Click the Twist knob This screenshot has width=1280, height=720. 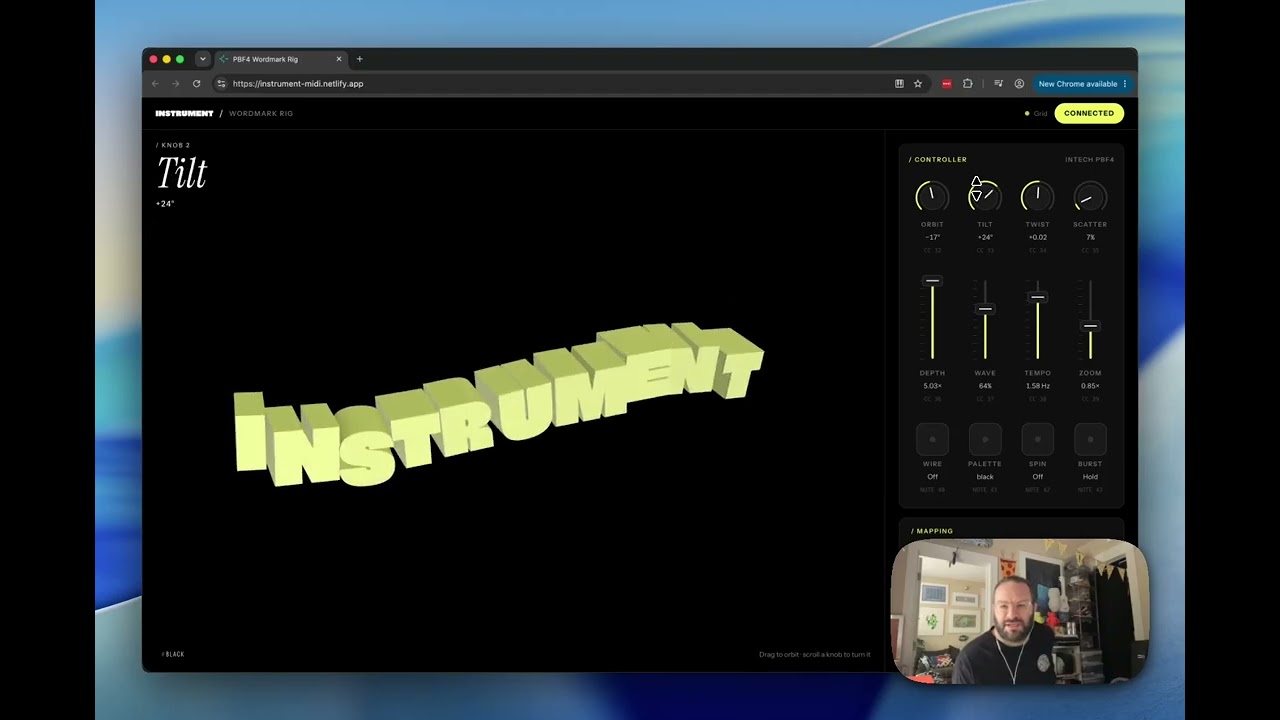click(1037, 197)
